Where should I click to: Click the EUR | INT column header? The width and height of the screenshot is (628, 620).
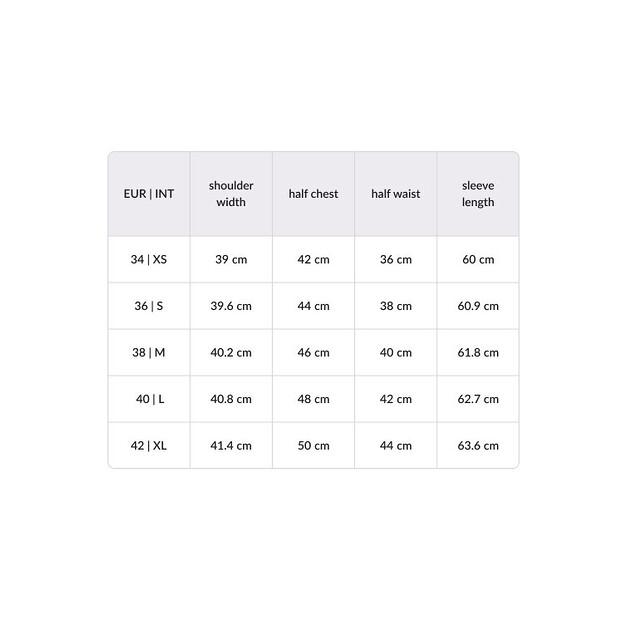point(149,194)
